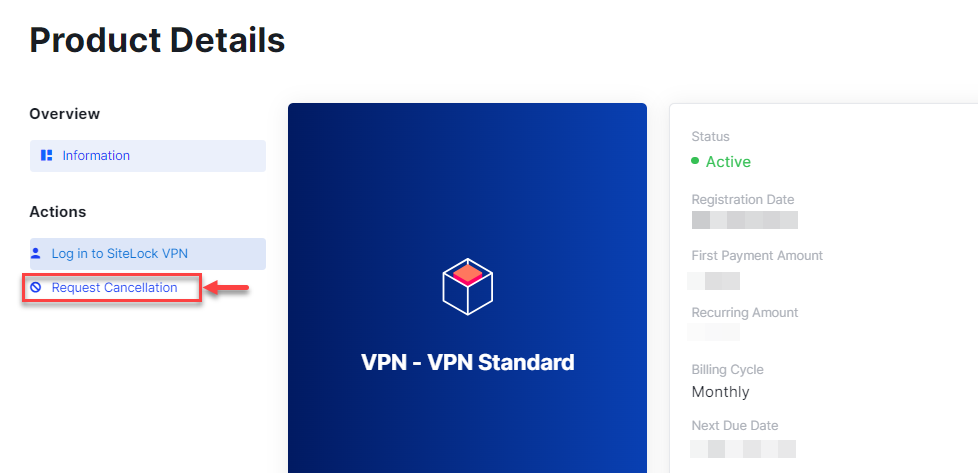The height and width of the screenshot is (473, 978).
Task: Click the green Active status dot
Action: (695, 161)
